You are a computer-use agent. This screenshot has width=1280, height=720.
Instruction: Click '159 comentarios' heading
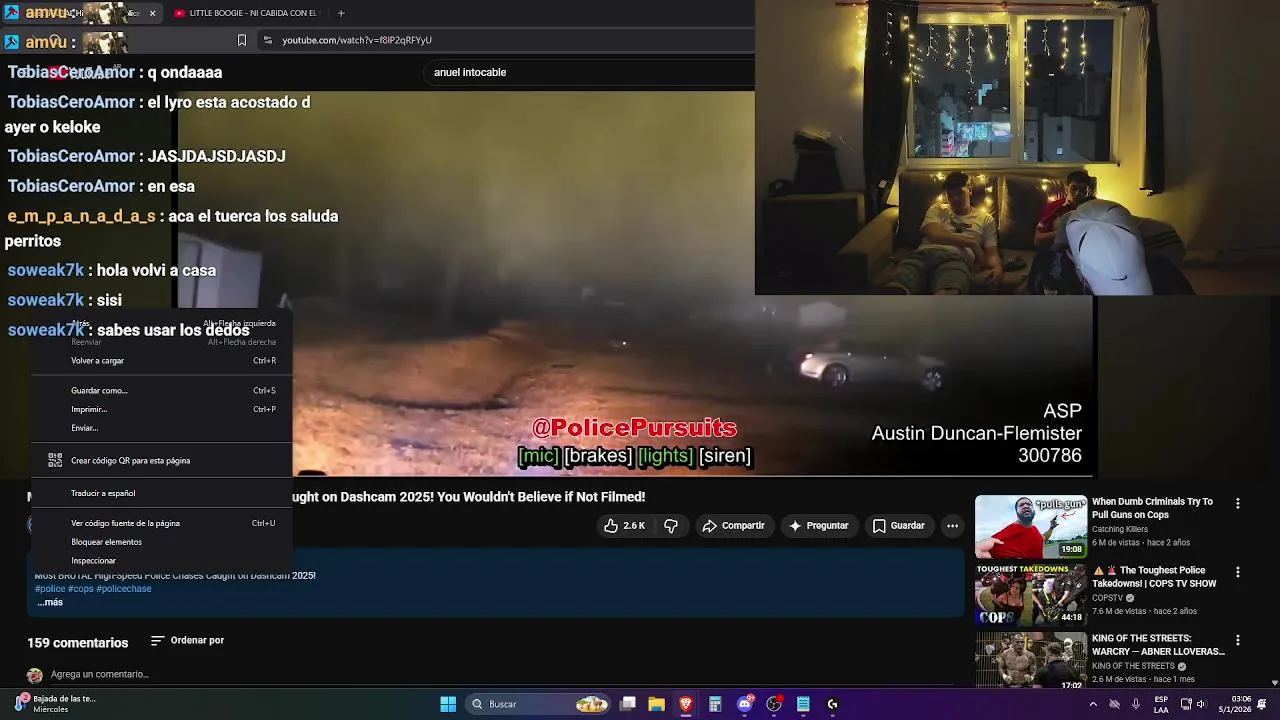(x=78, y=643)
